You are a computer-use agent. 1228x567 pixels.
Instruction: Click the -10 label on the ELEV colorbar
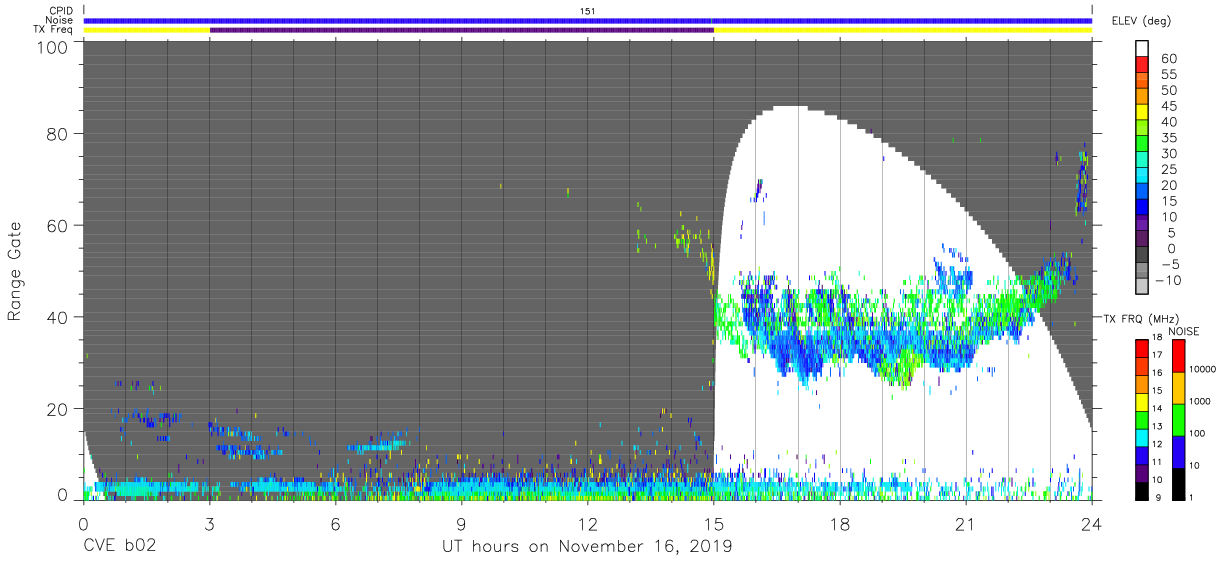(1167, 280)
